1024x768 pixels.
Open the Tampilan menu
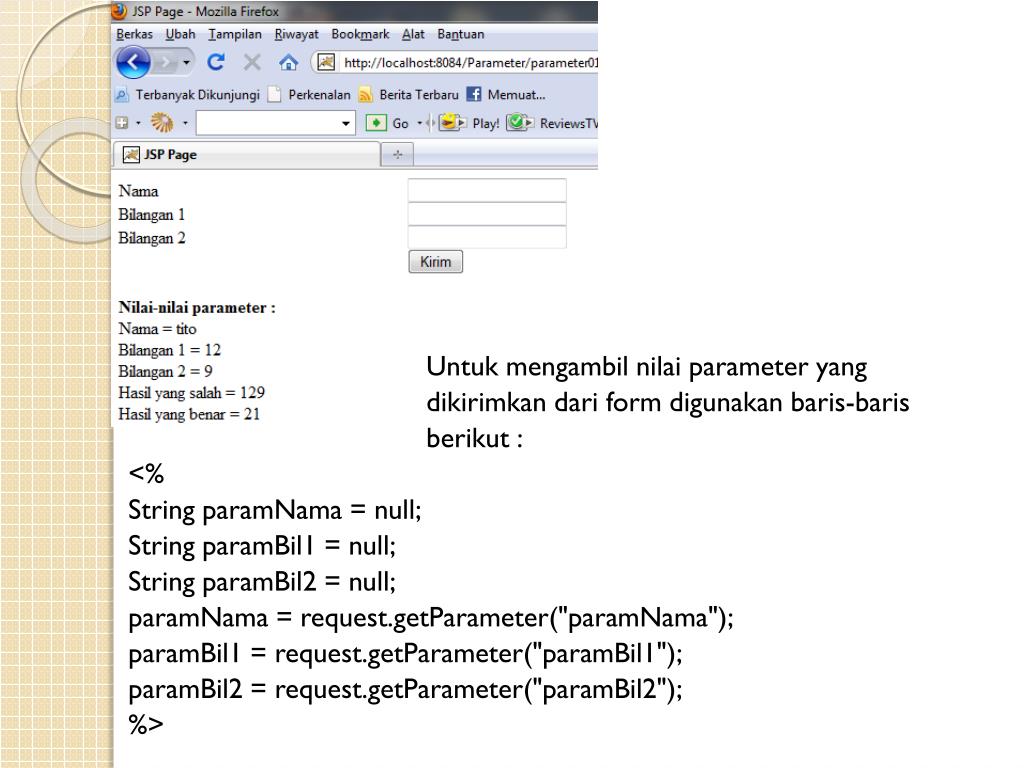235,34
